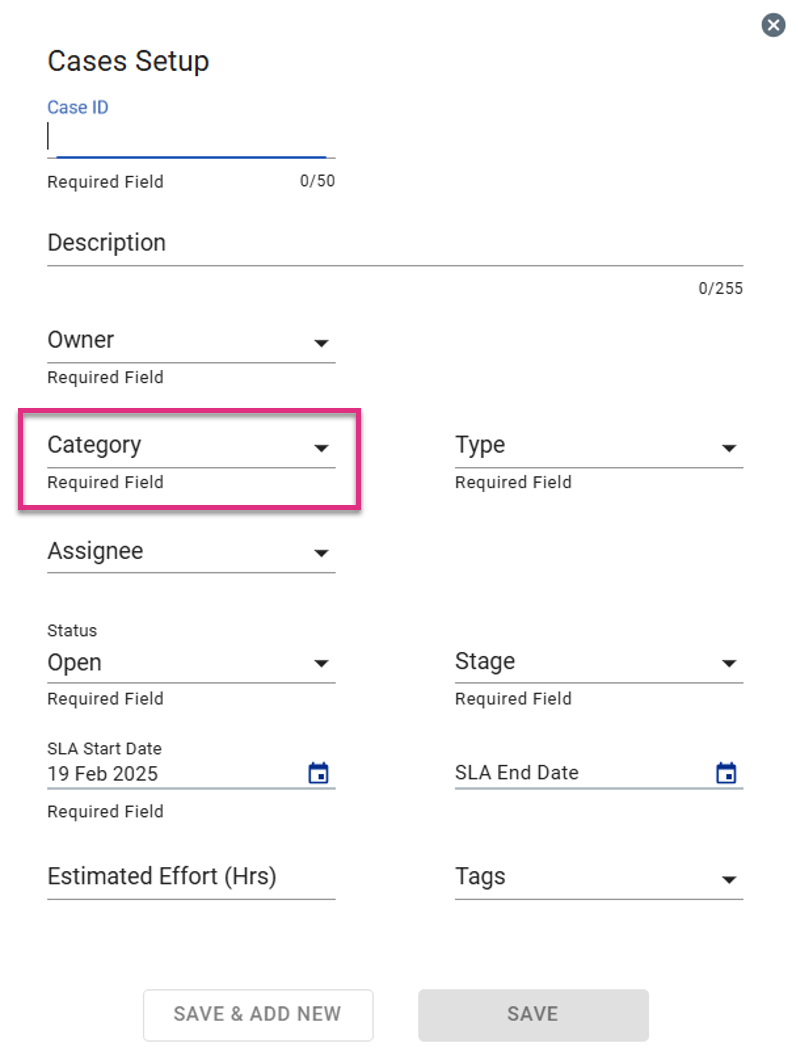The height and width of the screenshot is (1056, 798).
Task: Open the Type dropdown
Action: point(599,446)
